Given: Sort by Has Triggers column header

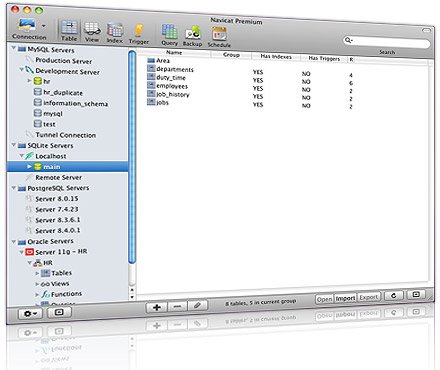Looking at the screenshot, I should pos(324,58).
